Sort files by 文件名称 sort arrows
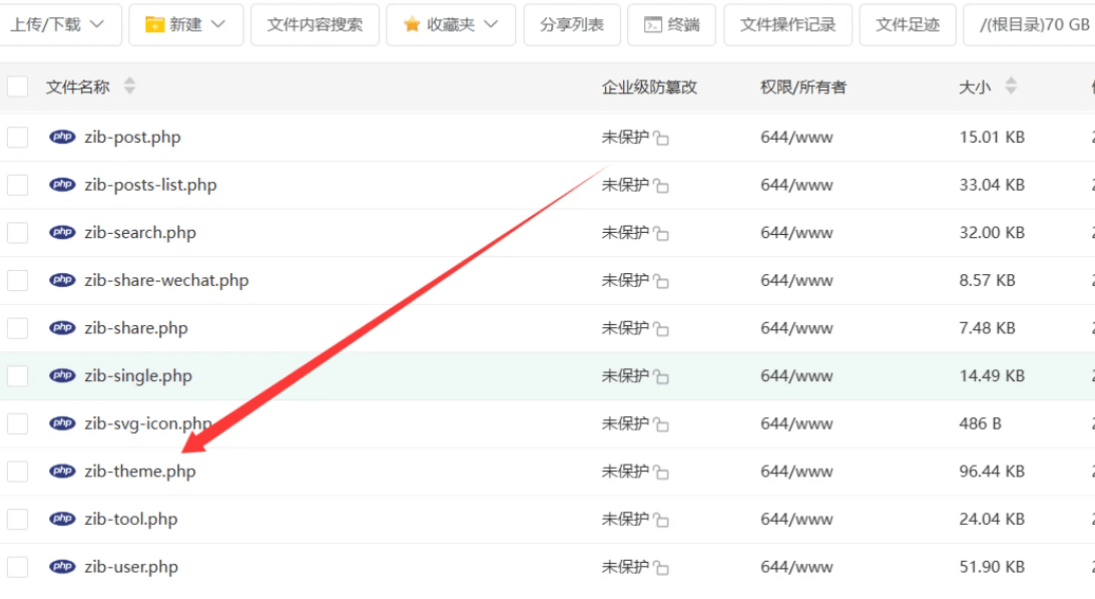Image resolution: width=1095 pixels, height=599 pixels. coord(129,87)
